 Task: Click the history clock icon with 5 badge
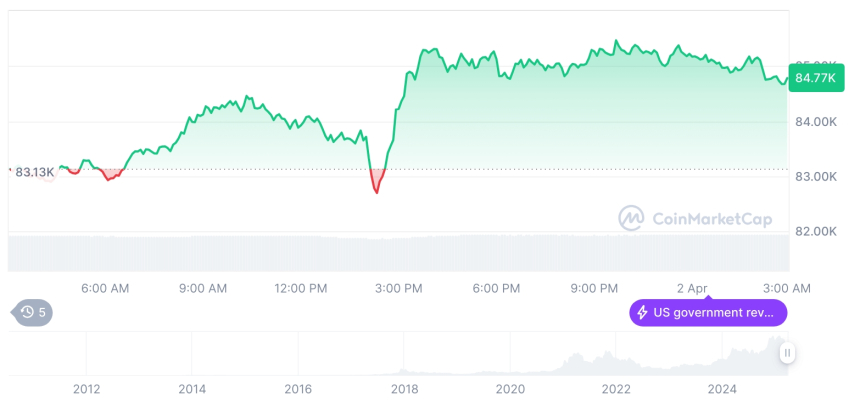pos(32,313)
